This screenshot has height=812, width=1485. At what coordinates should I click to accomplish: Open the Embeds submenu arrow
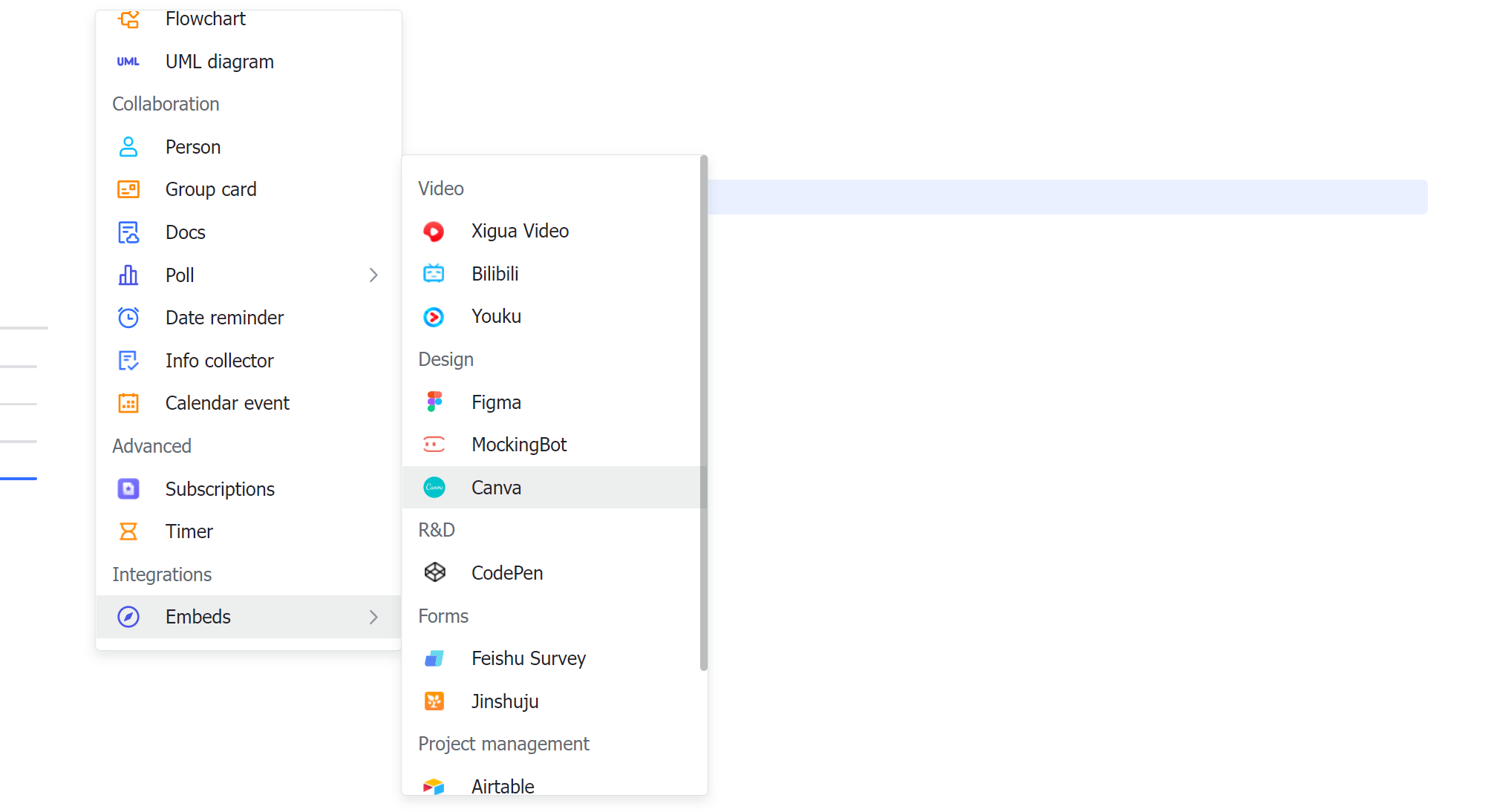click(x=373, y=617)
